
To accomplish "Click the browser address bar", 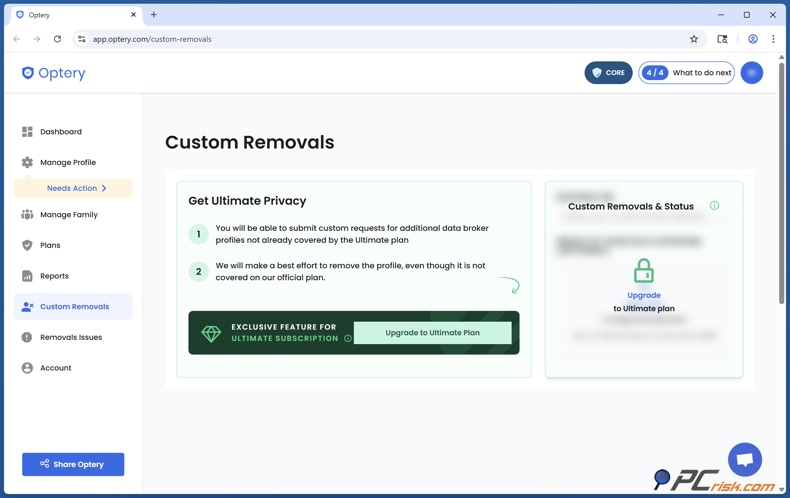I will coord(380,39).
